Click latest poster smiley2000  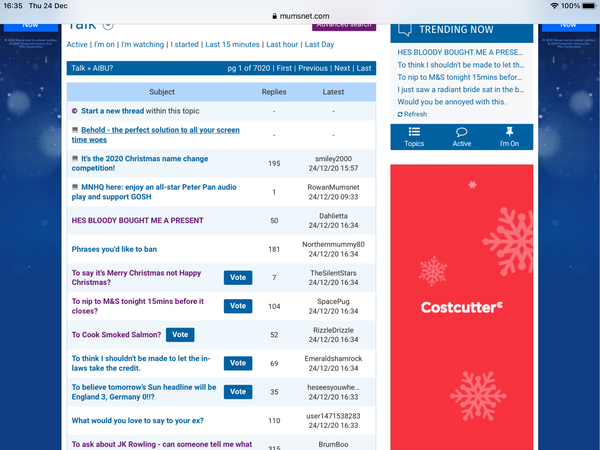pos(333,159)
